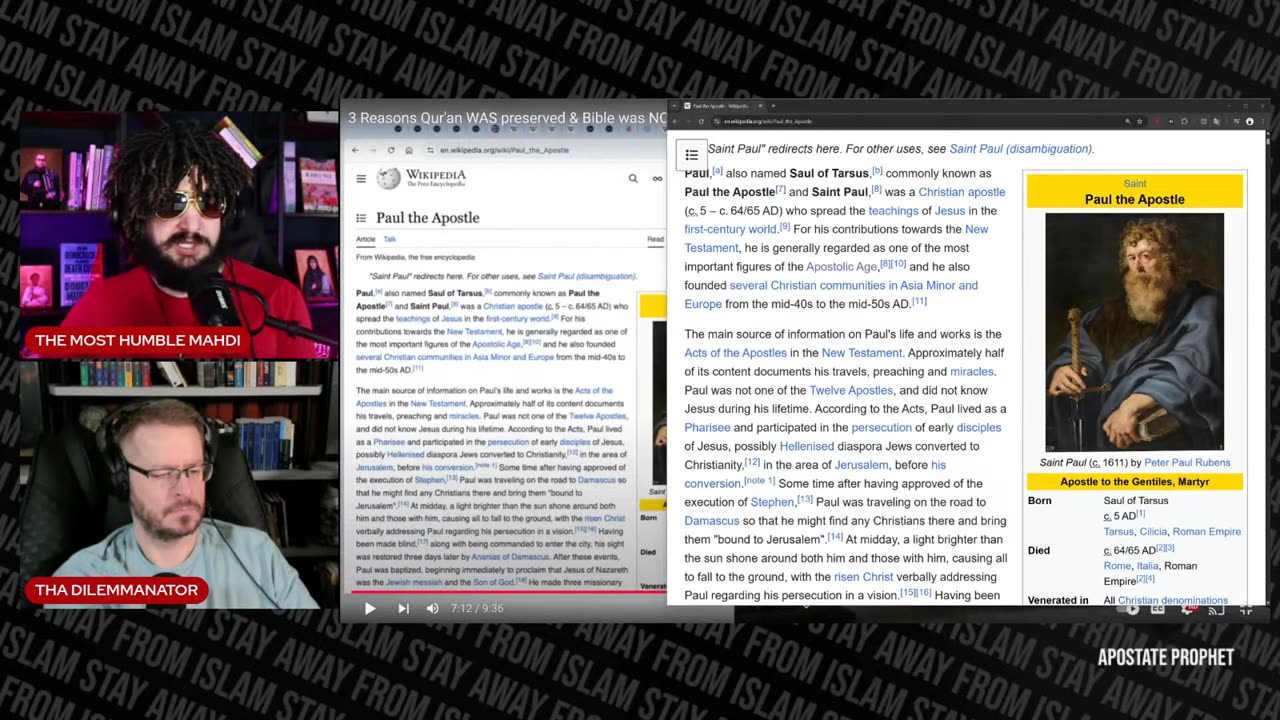Select the Talk tab in left Wikipedia page
Viewport: 1280px width, 720px height.
point(390,239)
